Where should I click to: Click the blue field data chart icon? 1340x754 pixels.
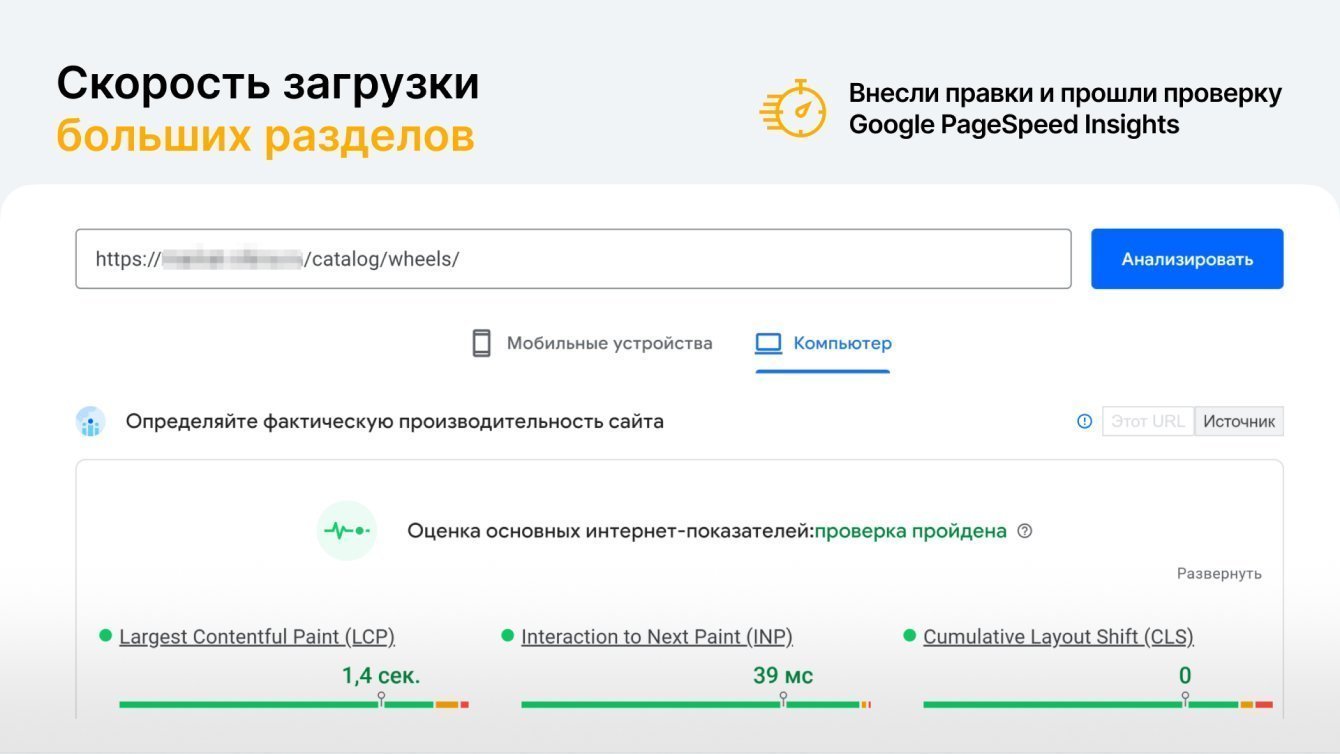(91, 422)
